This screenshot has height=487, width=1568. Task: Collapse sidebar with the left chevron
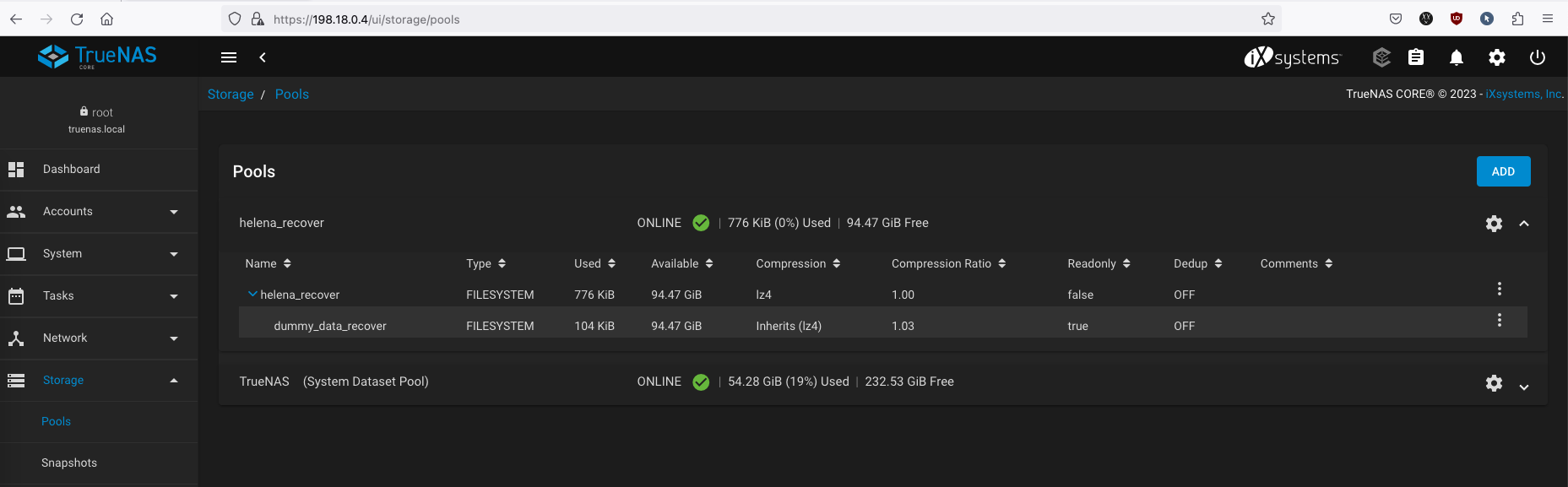tap(263, 57)
